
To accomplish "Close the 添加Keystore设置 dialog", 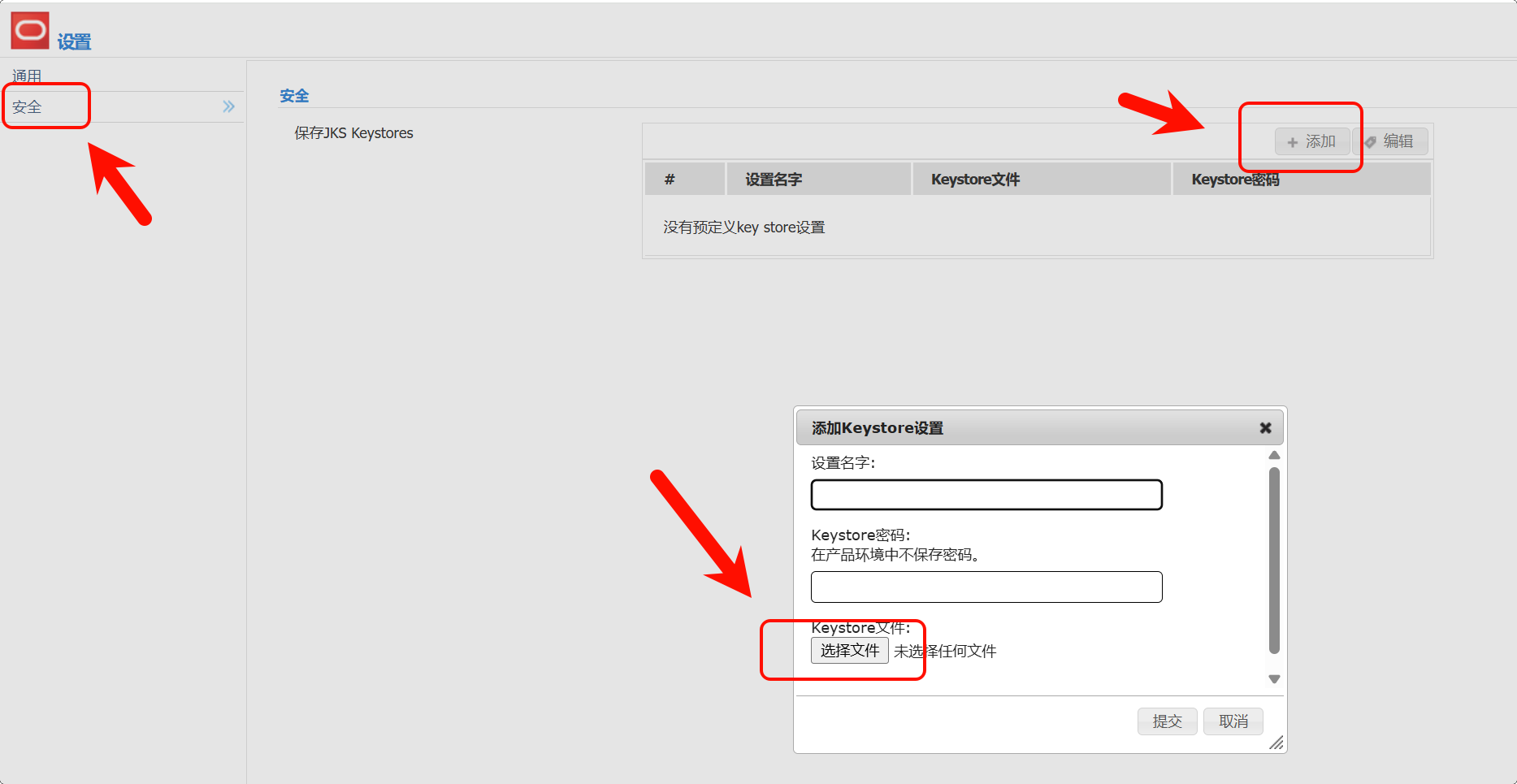I will point(1265,428).
